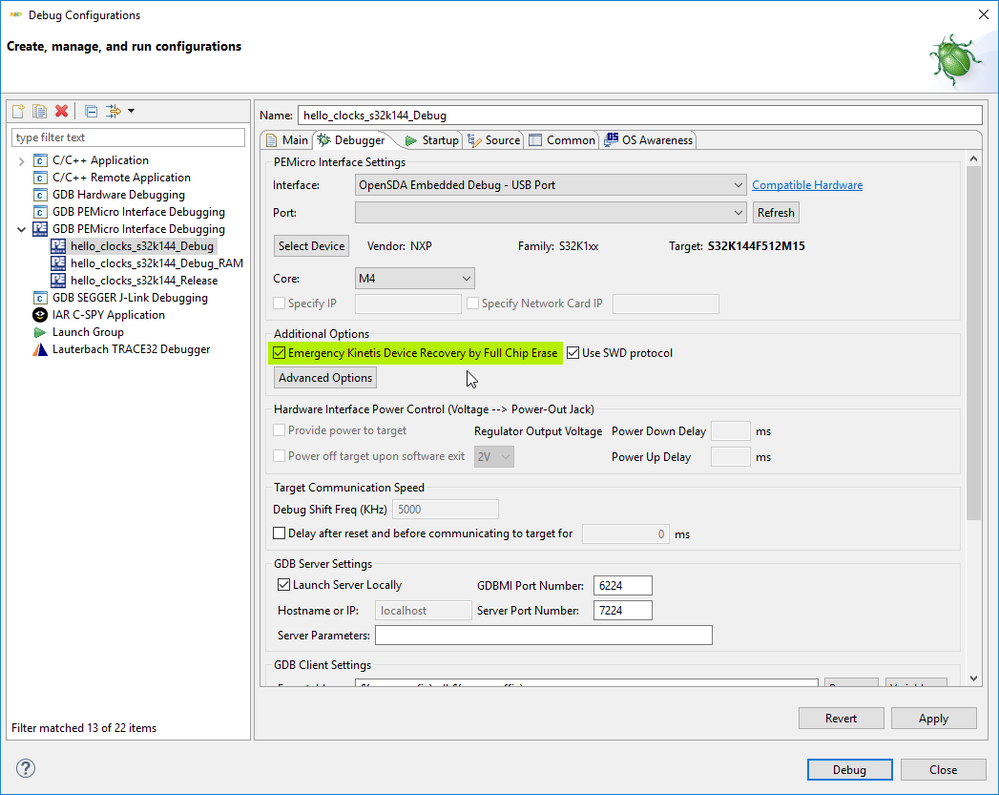
Task: Toggle Power off target upon software exit
Action: [x=279, y=456]
